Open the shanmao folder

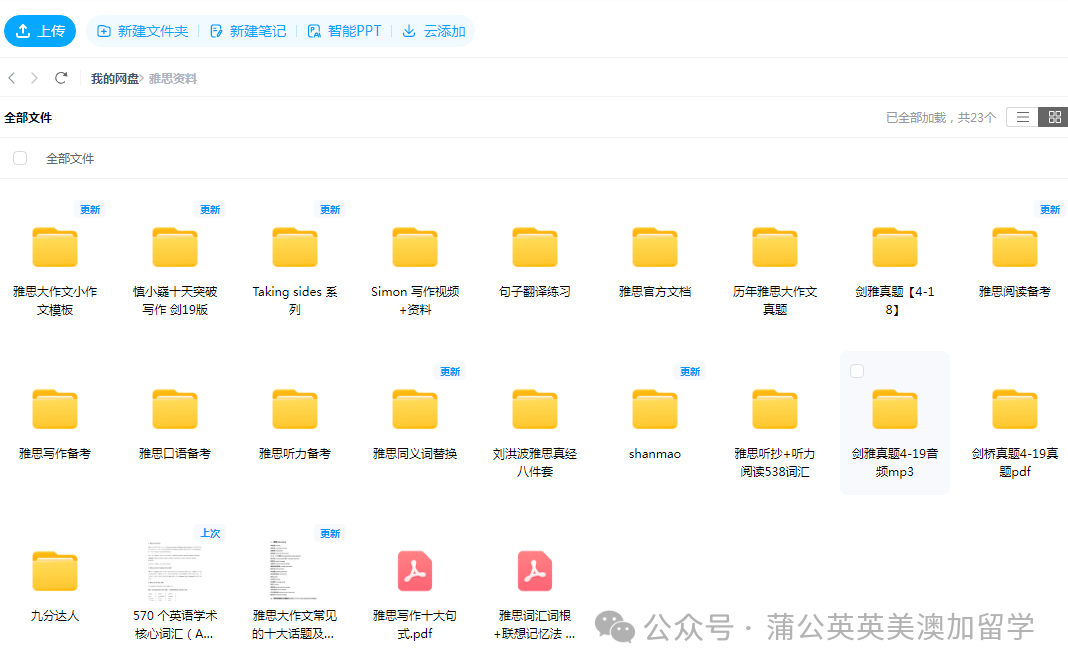(655, 409)
